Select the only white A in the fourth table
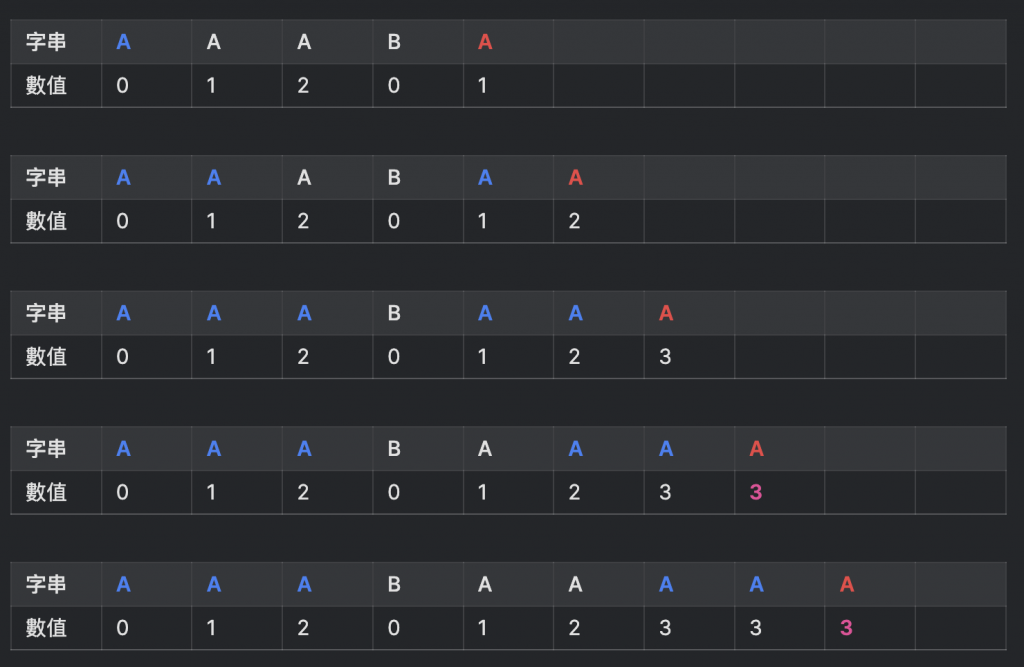The image size is (1024, 667). point(485,449)
